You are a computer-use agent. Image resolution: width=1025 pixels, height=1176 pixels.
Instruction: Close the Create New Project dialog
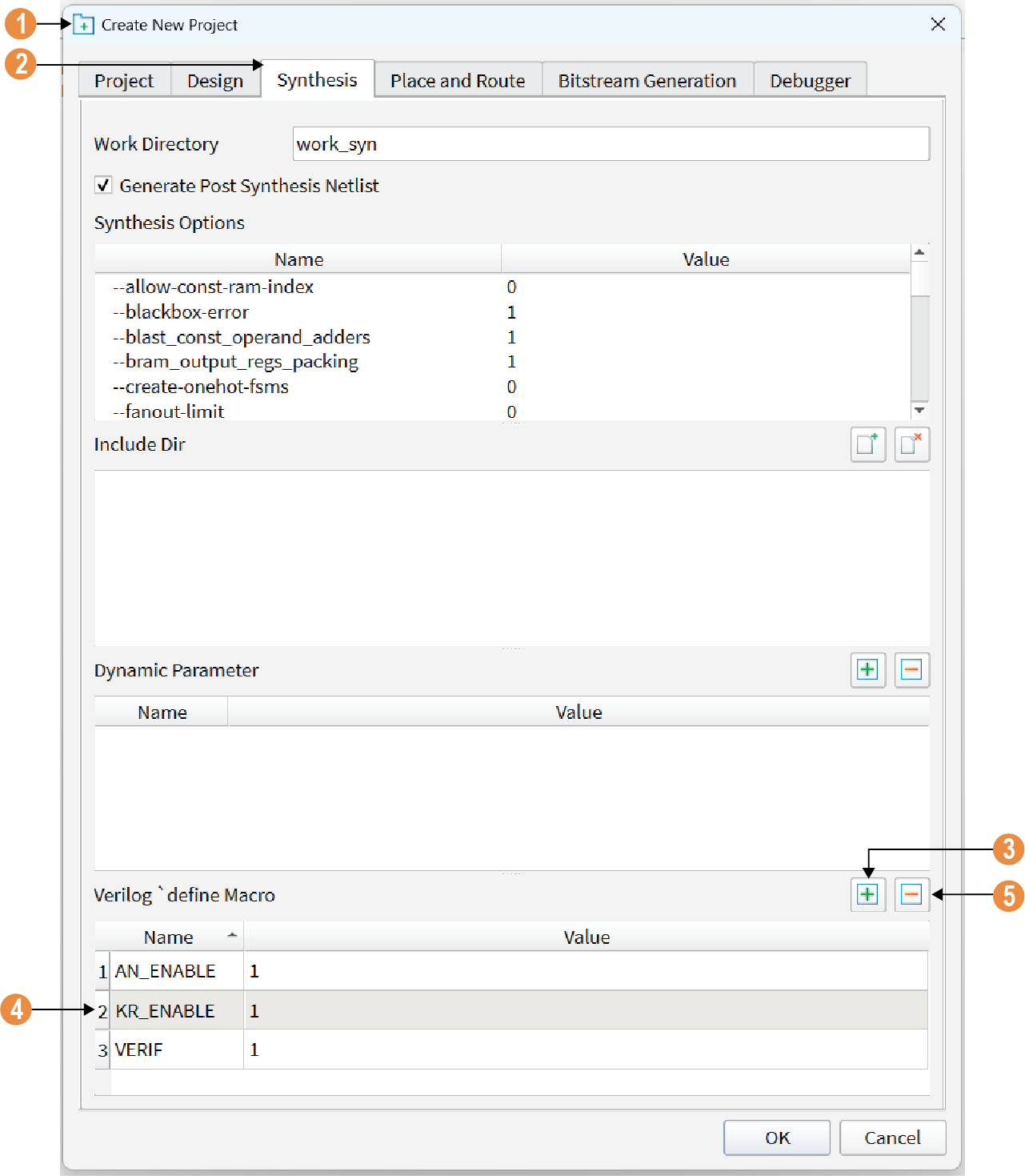(x=938, y=25)
